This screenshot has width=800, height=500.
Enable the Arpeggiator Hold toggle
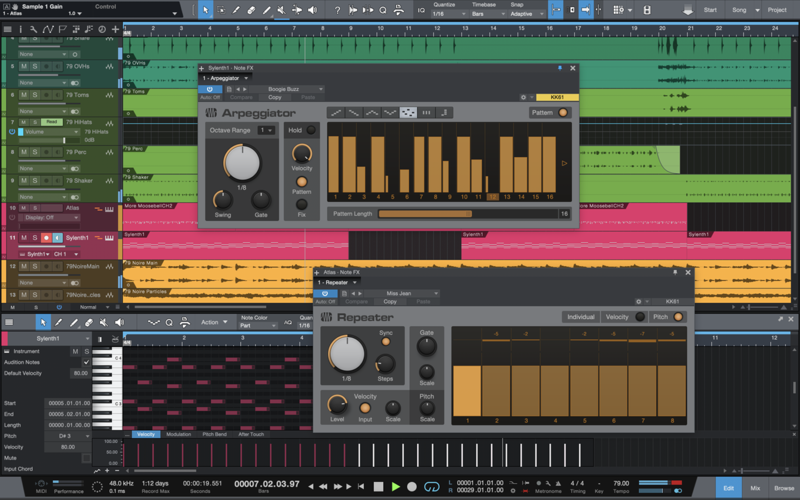pos(311,130)
